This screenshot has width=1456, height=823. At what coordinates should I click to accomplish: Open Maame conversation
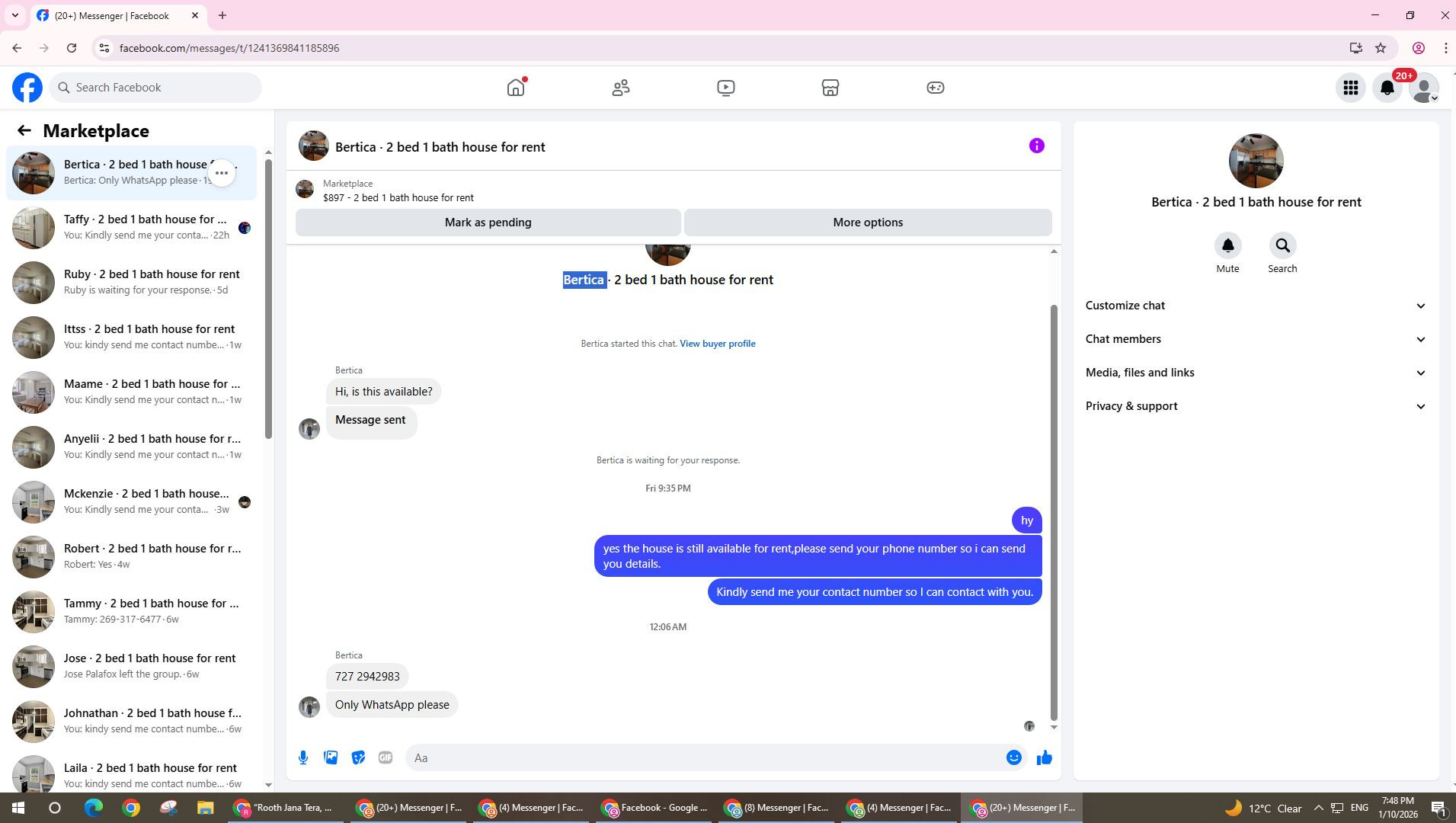point(131,392)
